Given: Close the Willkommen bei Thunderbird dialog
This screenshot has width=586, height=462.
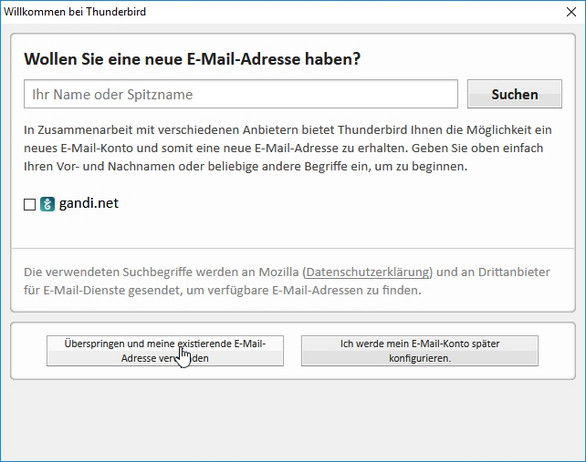Looking at the screenshot, I should [571, 12].
